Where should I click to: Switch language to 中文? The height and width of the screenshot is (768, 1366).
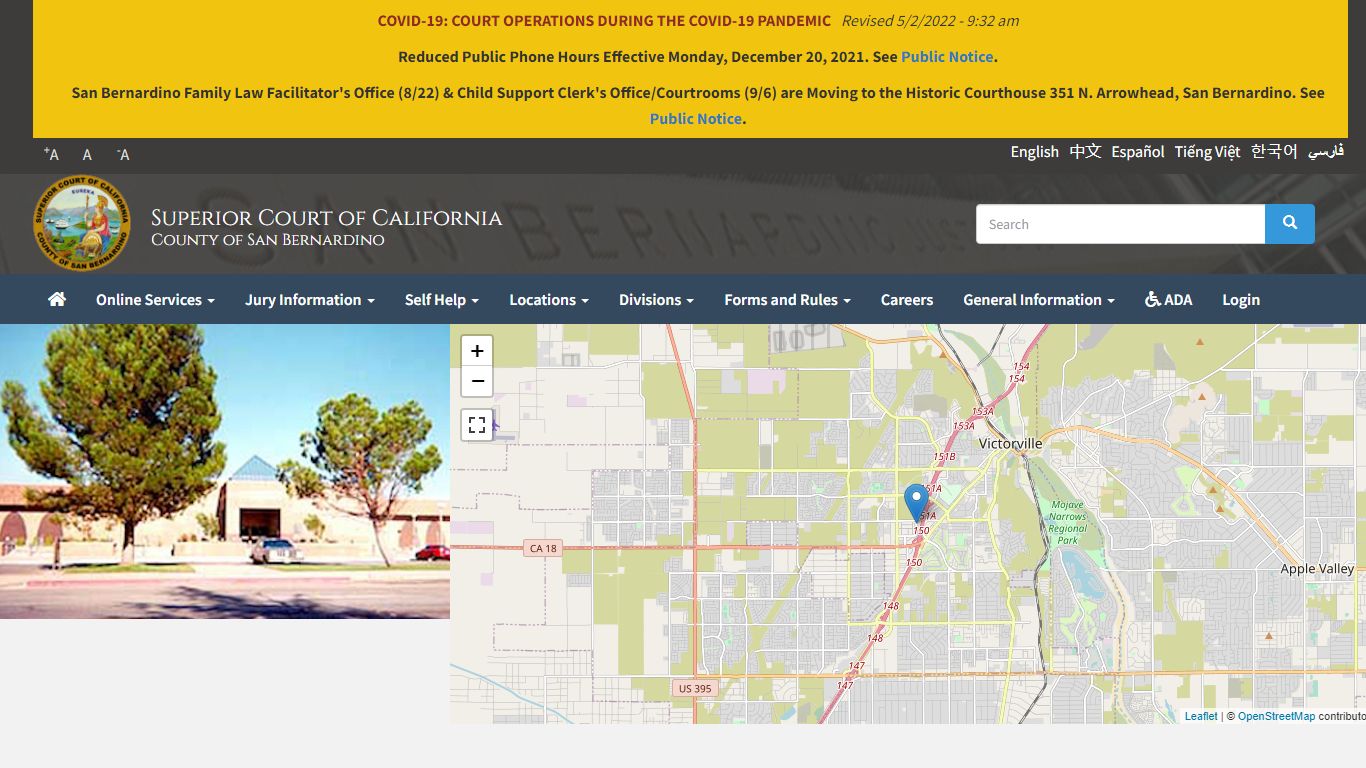1085,152
